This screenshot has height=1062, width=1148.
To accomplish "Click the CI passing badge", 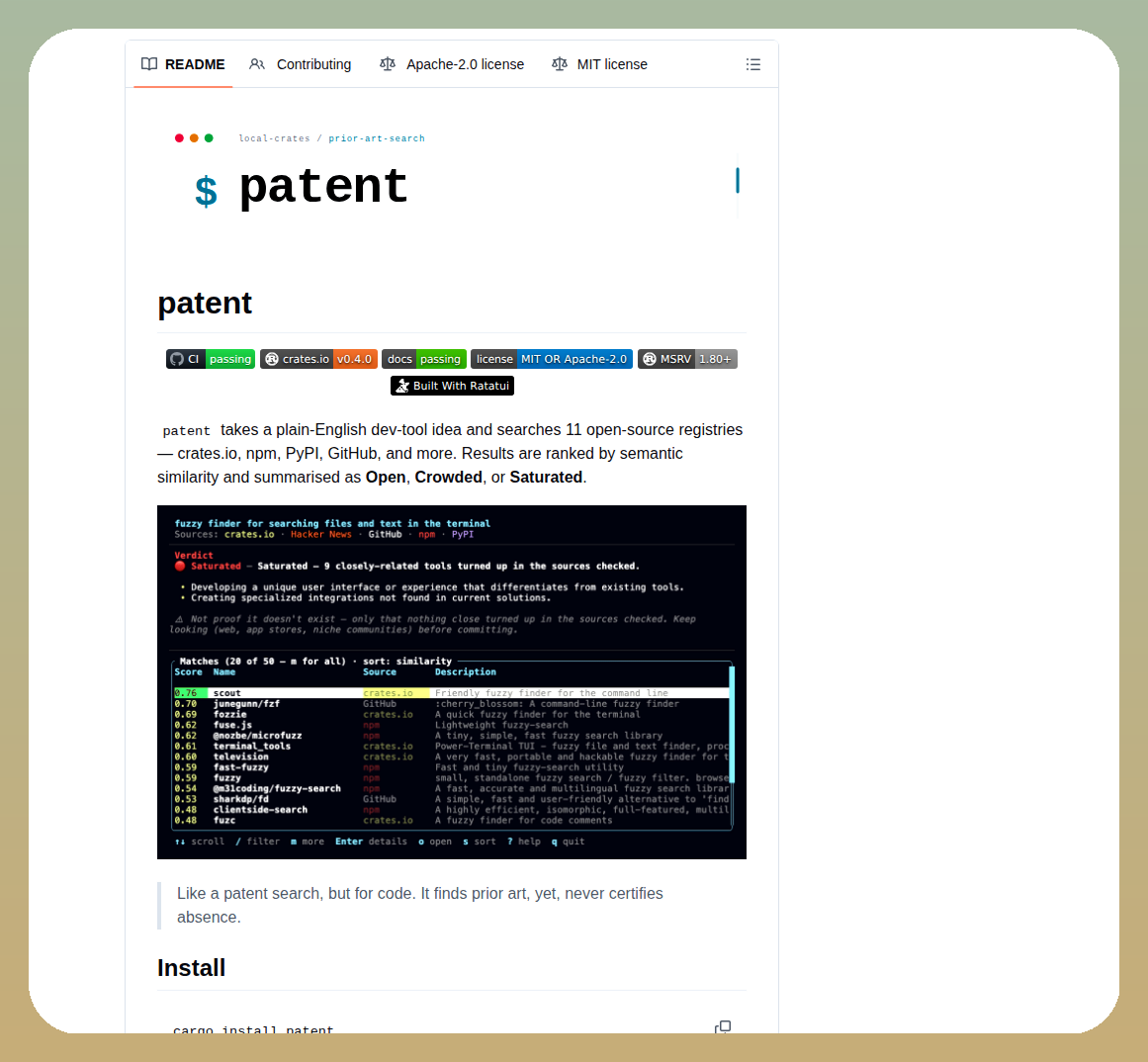I will coord(211,359).
